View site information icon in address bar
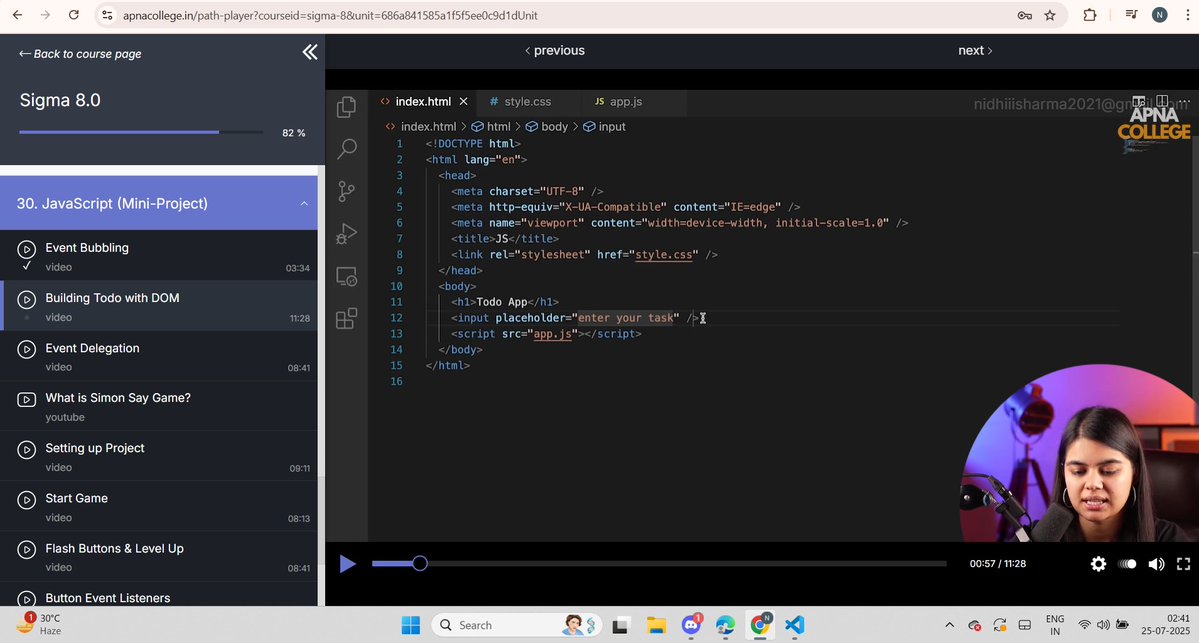The width and height of the screenshot is (1199, 643). pyautogui.click(x=108, y=15)
